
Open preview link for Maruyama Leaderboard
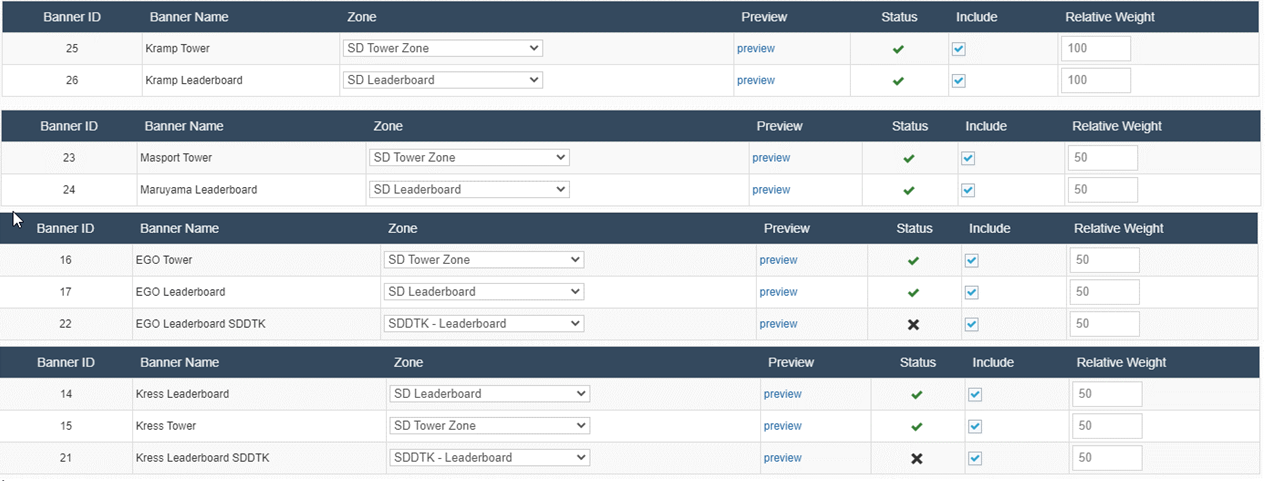pos(771,190)
